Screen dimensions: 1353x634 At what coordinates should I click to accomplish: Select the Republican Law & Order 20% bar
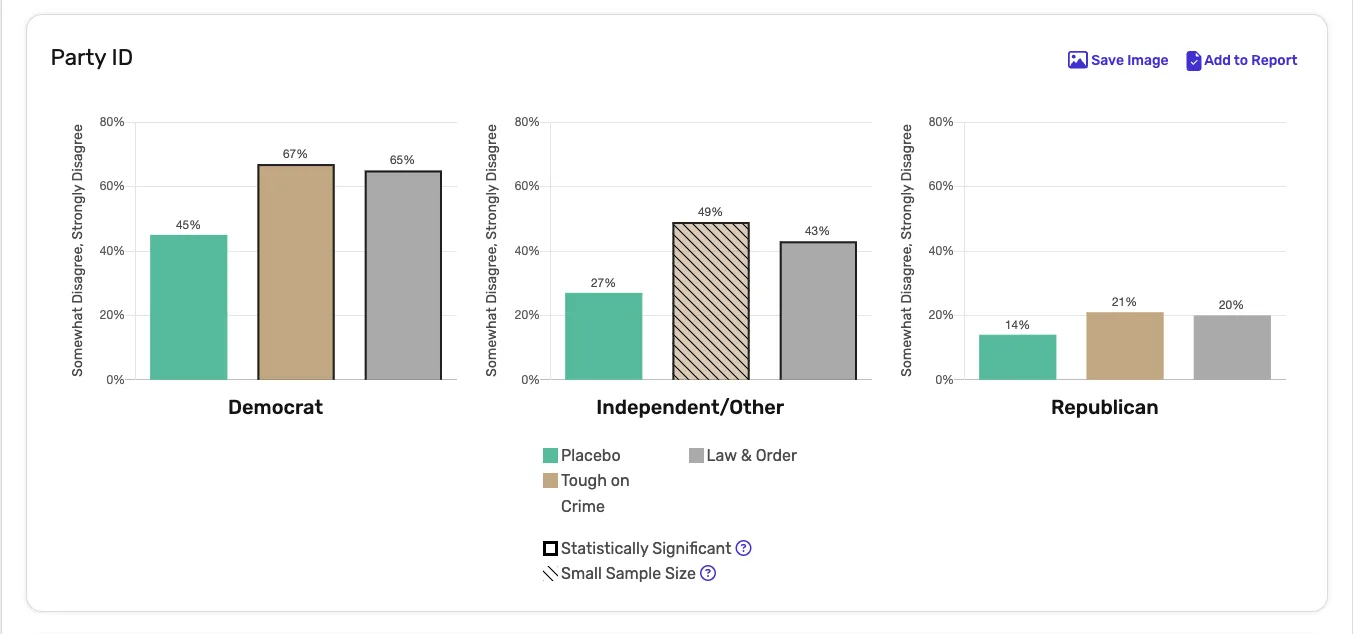coord(1232,348)
